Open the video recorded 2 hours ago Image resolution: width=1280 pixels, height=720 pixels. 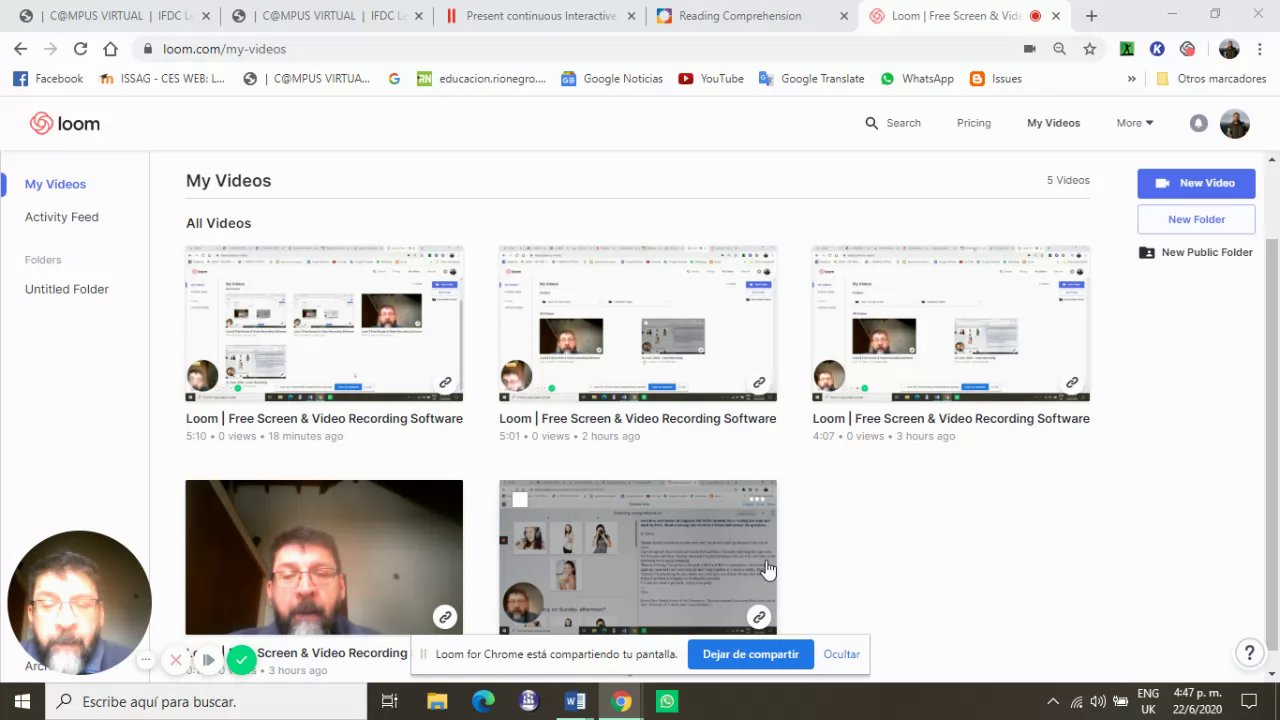click(638, 324)
